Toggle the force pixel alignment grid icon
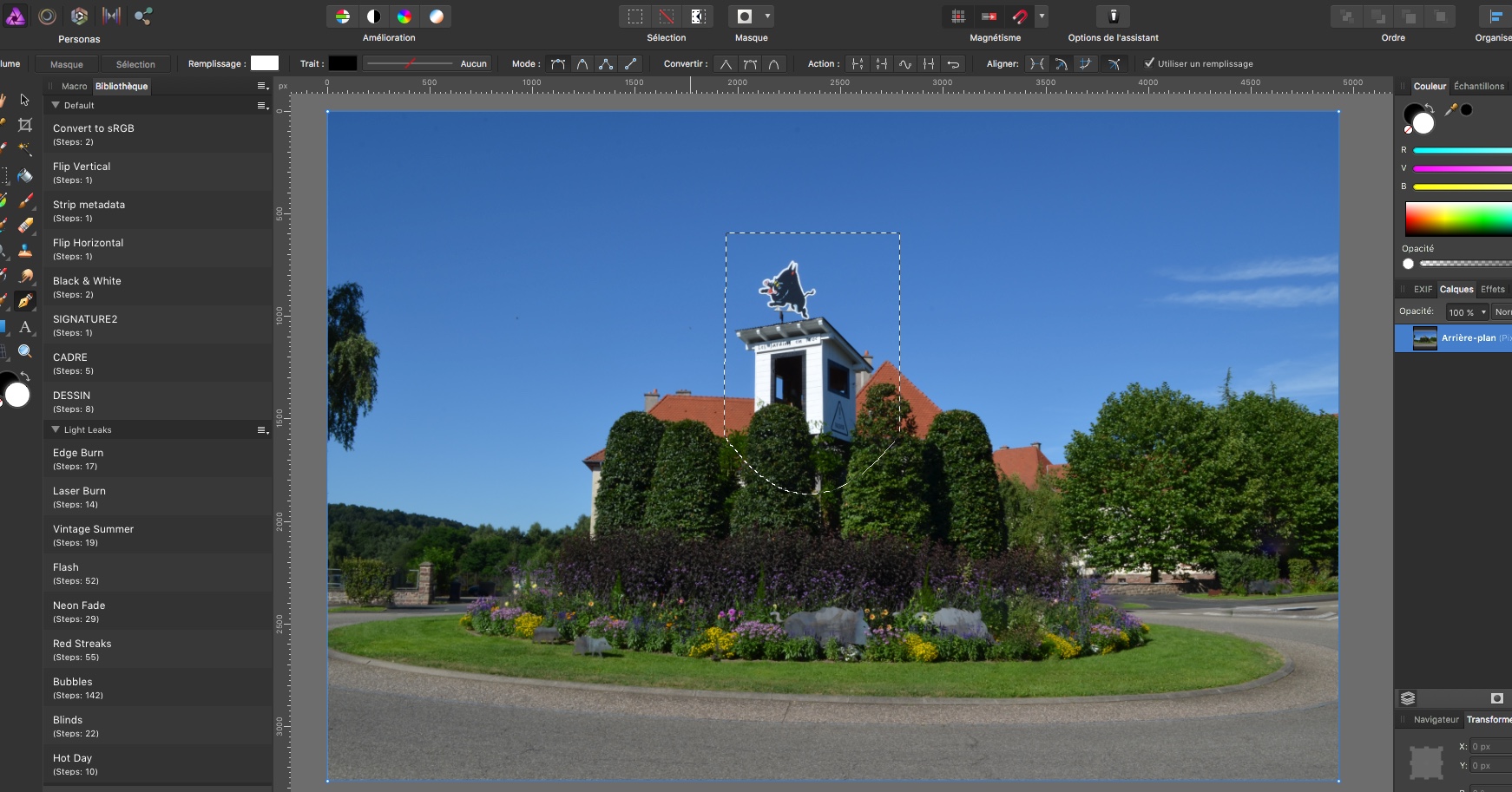Image resolution: width=1512 pixels, height=792 pixels. pyautogui.click(x=958, y=16)
